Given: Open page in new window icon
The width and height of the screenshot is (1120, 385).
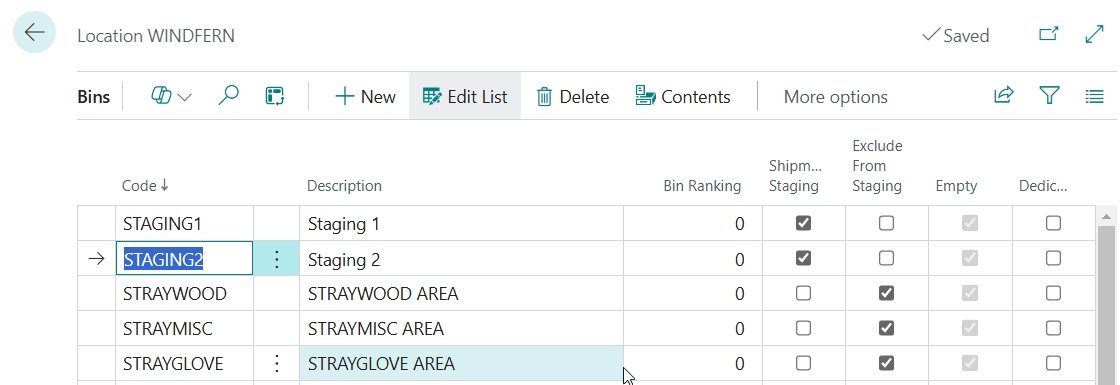Looking at the screenshot, I should tap(1048, 34).
